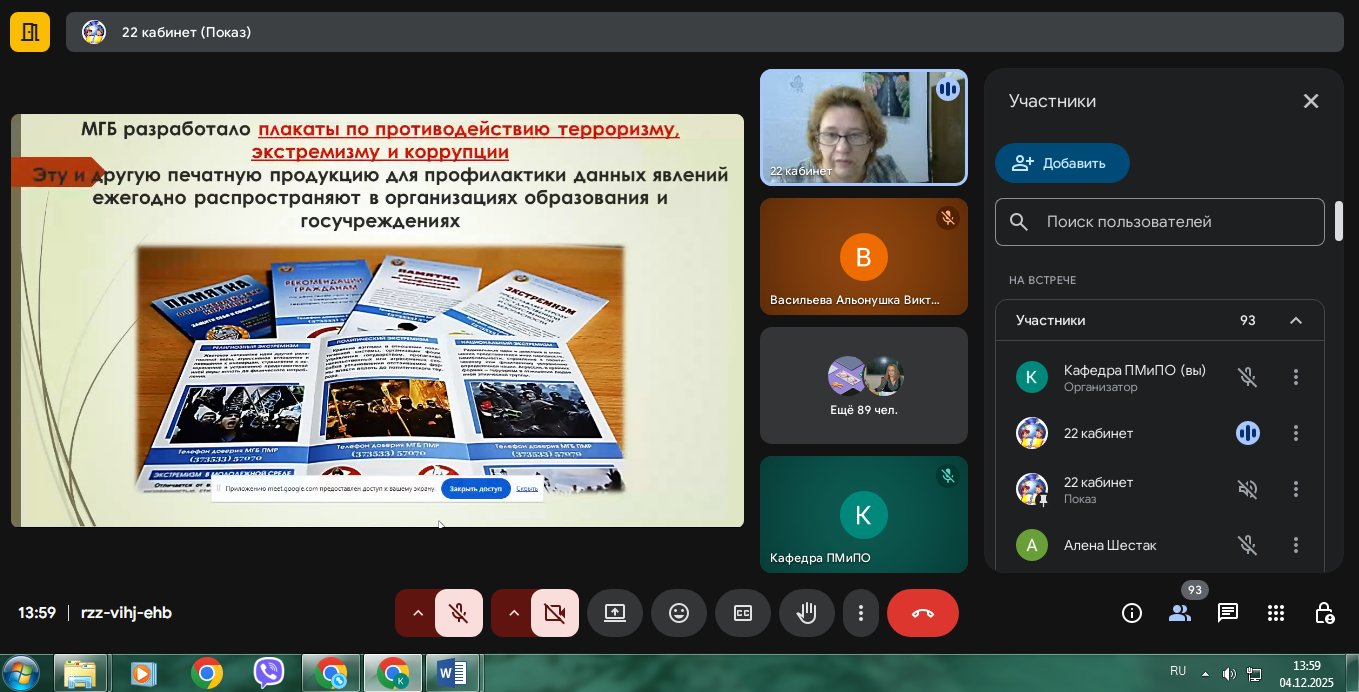Image resolution: width=1359 pixels, height=692 pixels.
Task: Open host controls lock icon
Action: point(1324,613)
